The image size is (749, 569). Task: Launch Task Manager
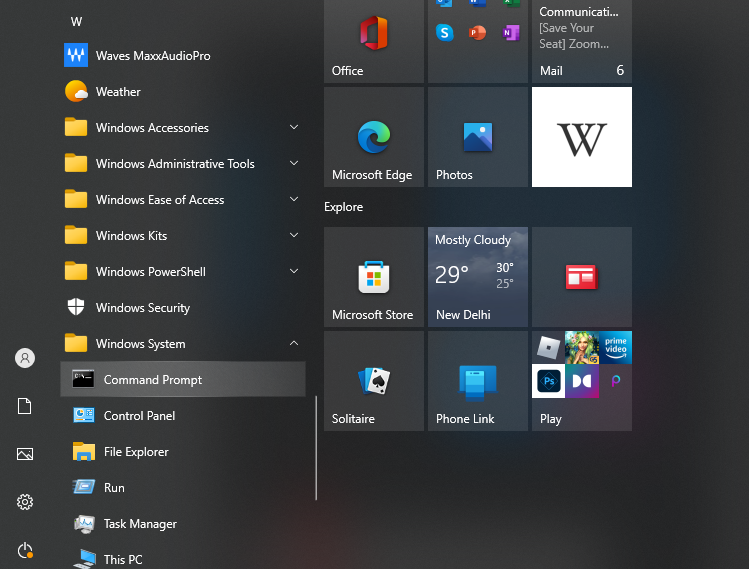pyautogui.click(x=183, y=524)
